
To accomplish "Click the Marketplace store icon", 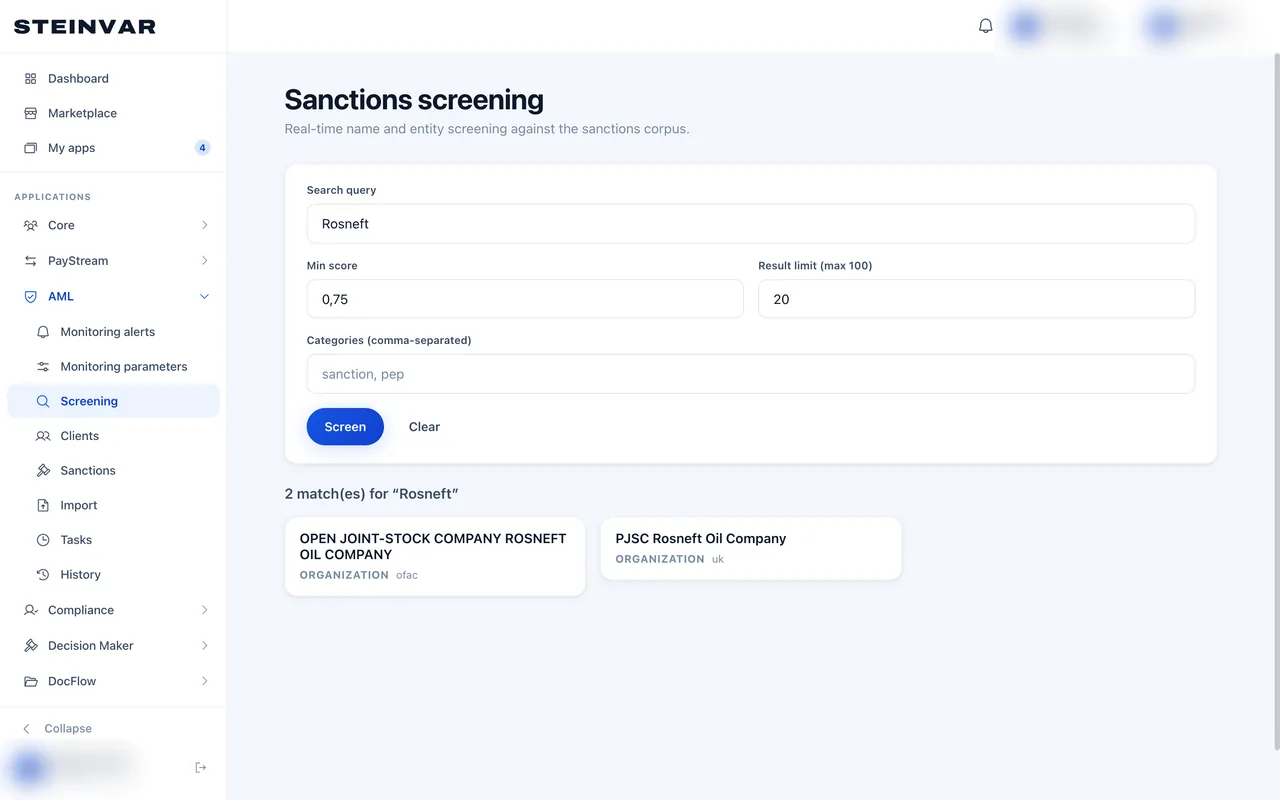I will coord(31,113).
